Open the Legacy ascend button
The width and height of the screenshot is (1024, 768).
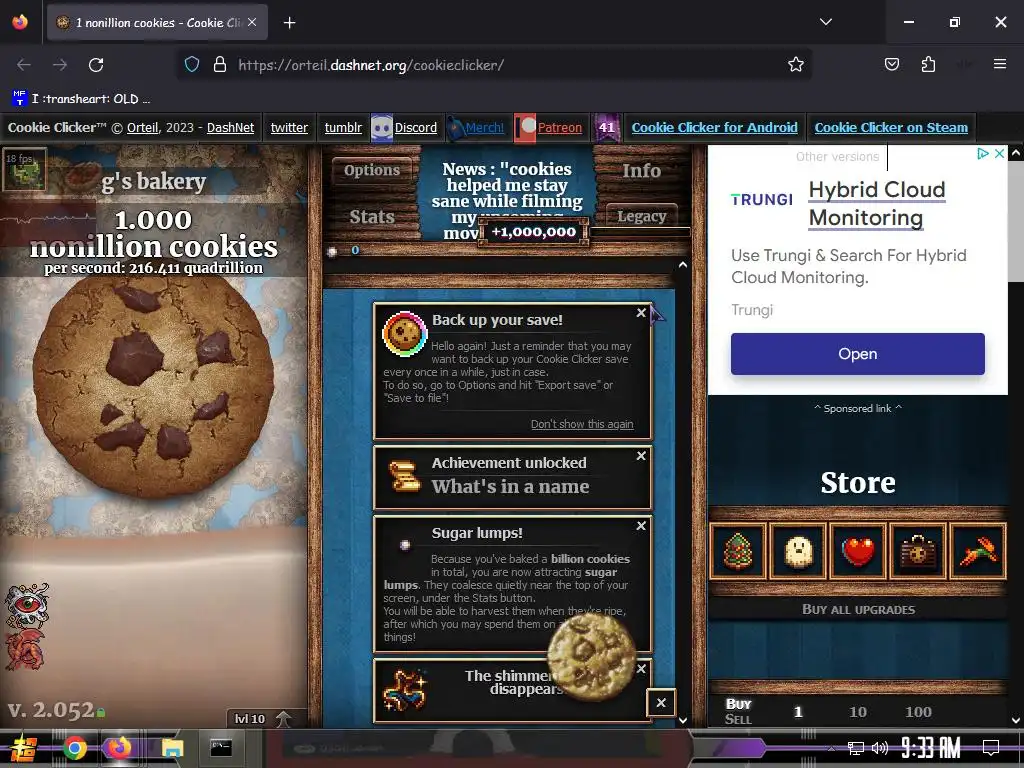point(641,216)
